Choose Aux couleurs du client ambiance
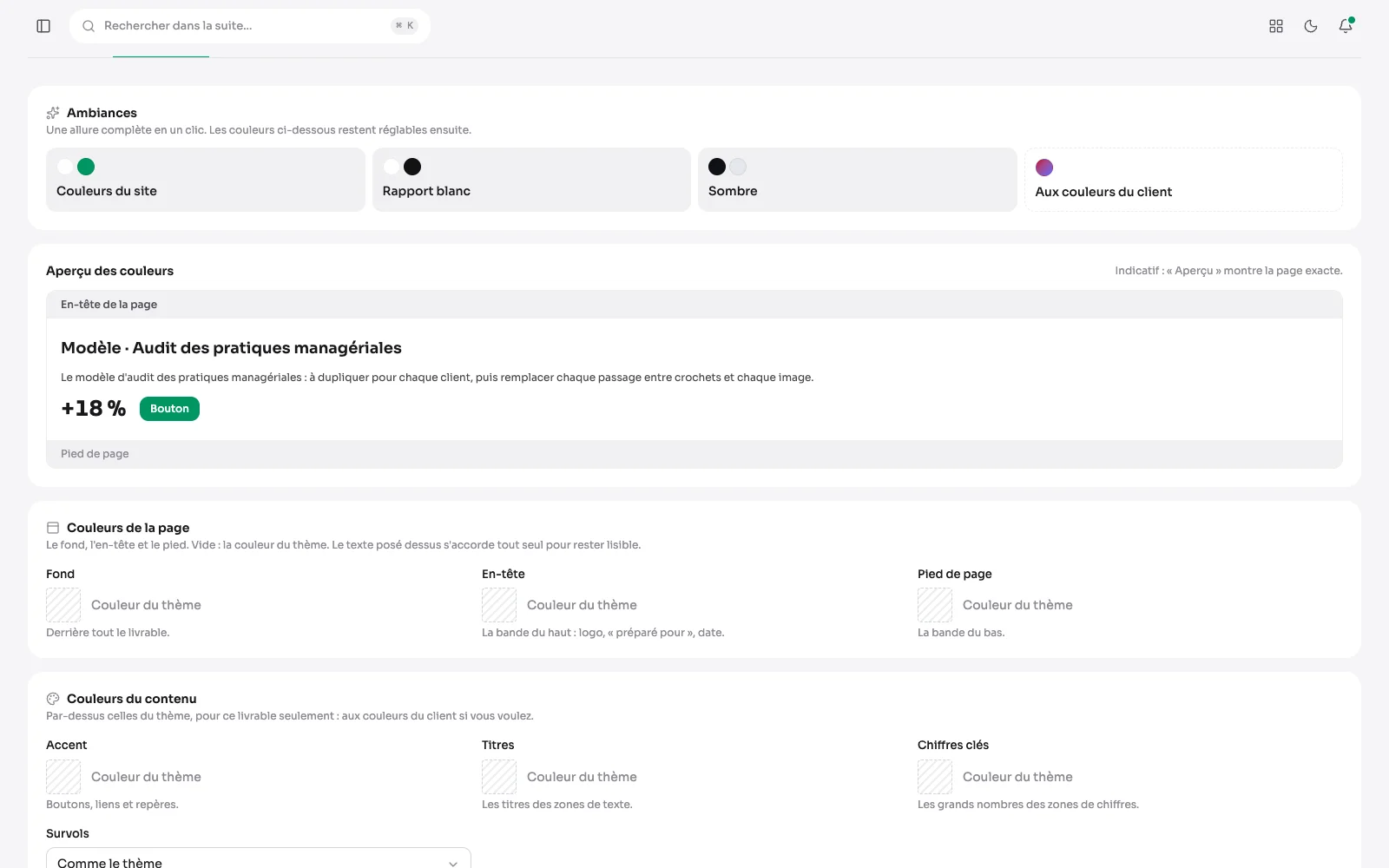1389x868 pixels. 1183,180
